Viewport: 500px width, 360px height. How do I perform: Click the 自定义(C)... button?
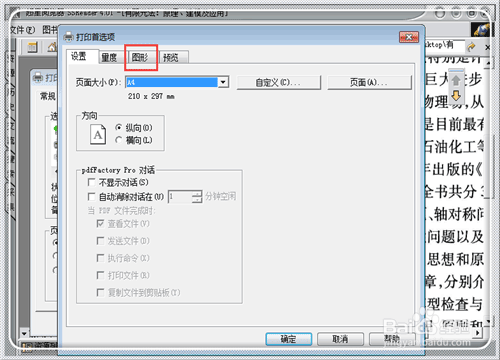coord(279,82)
